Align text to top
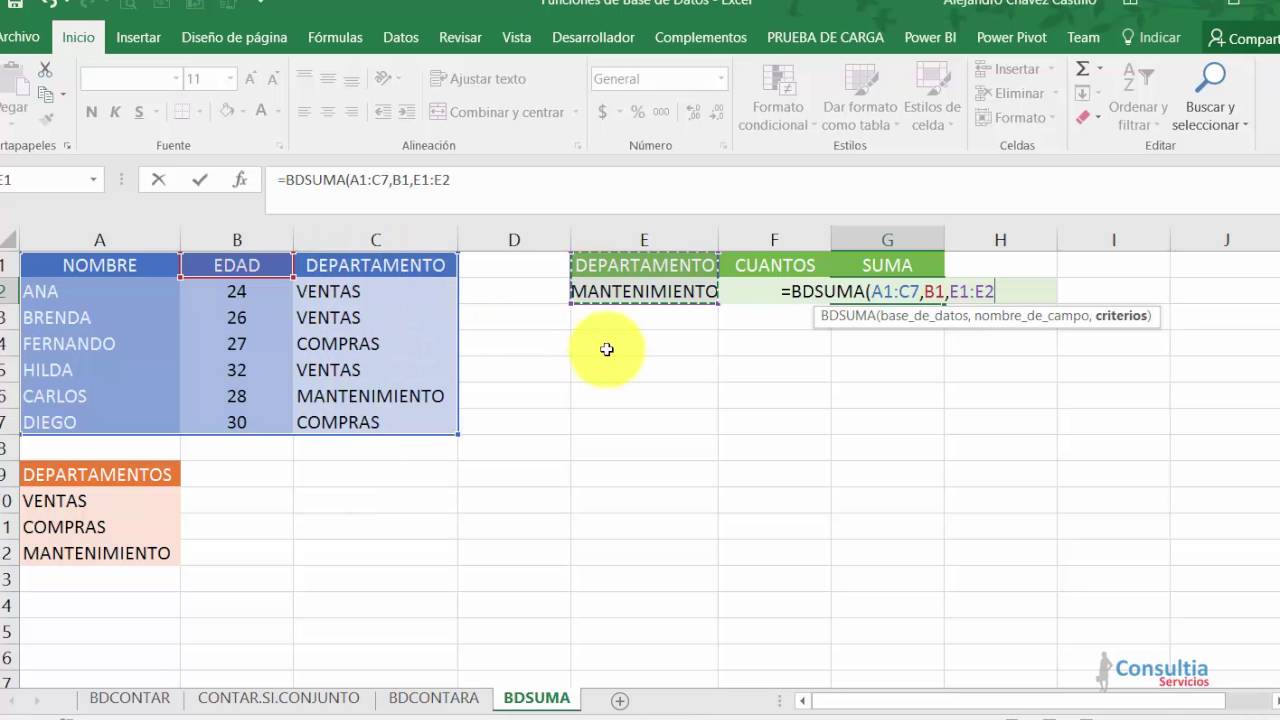Viewport: 1280px width, 720px height. click(304, 78)
